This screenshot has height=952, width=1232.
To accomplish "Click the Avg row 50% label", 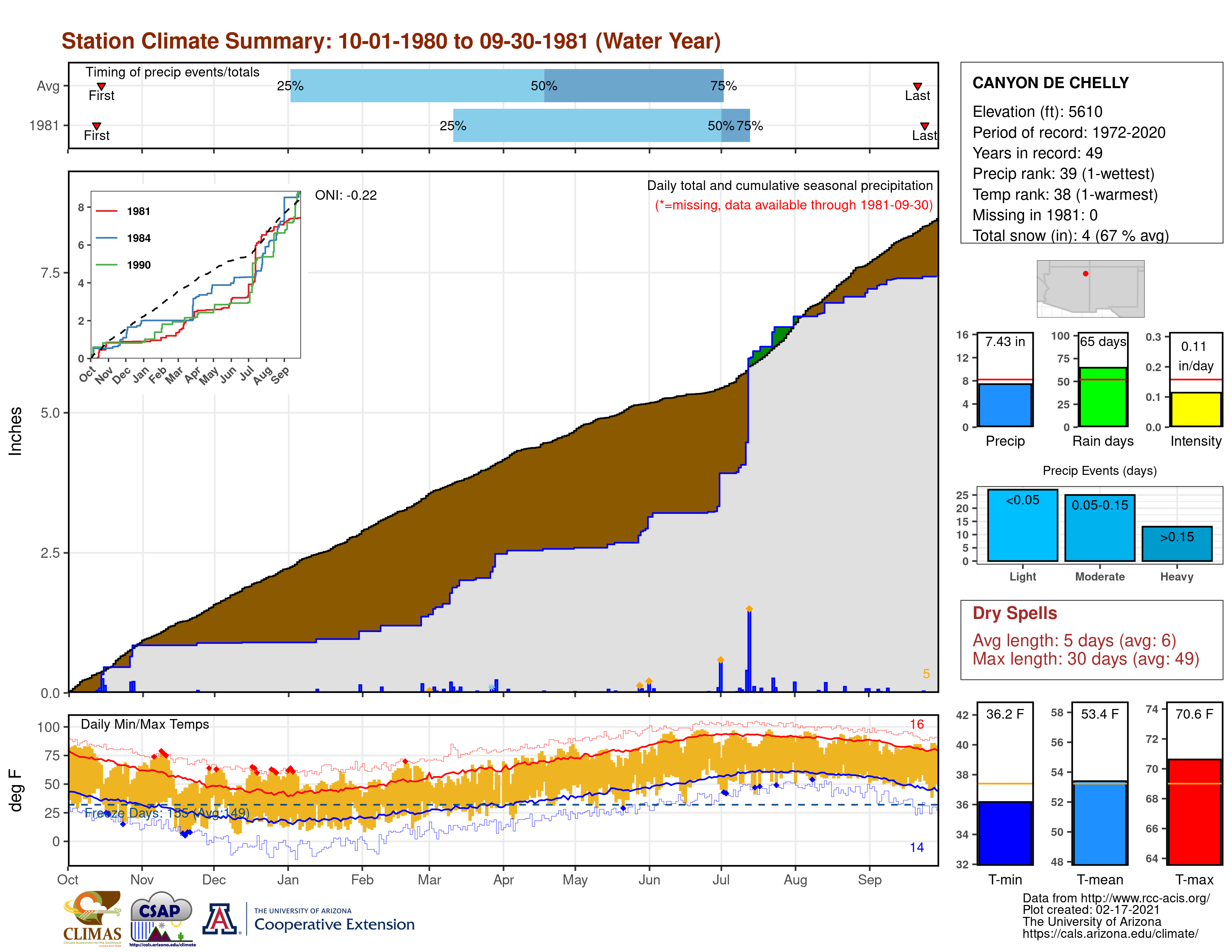I will pyautogui.click(x=544, y=86).
